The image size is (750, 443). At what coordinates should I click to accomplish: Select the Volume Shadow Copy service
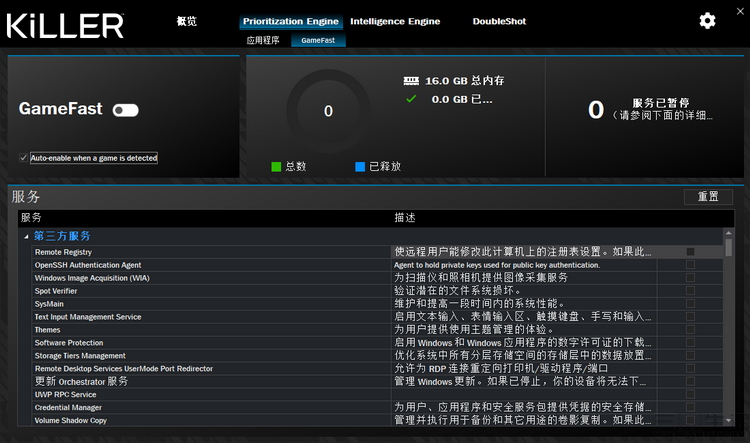click(x=377, y=420)
